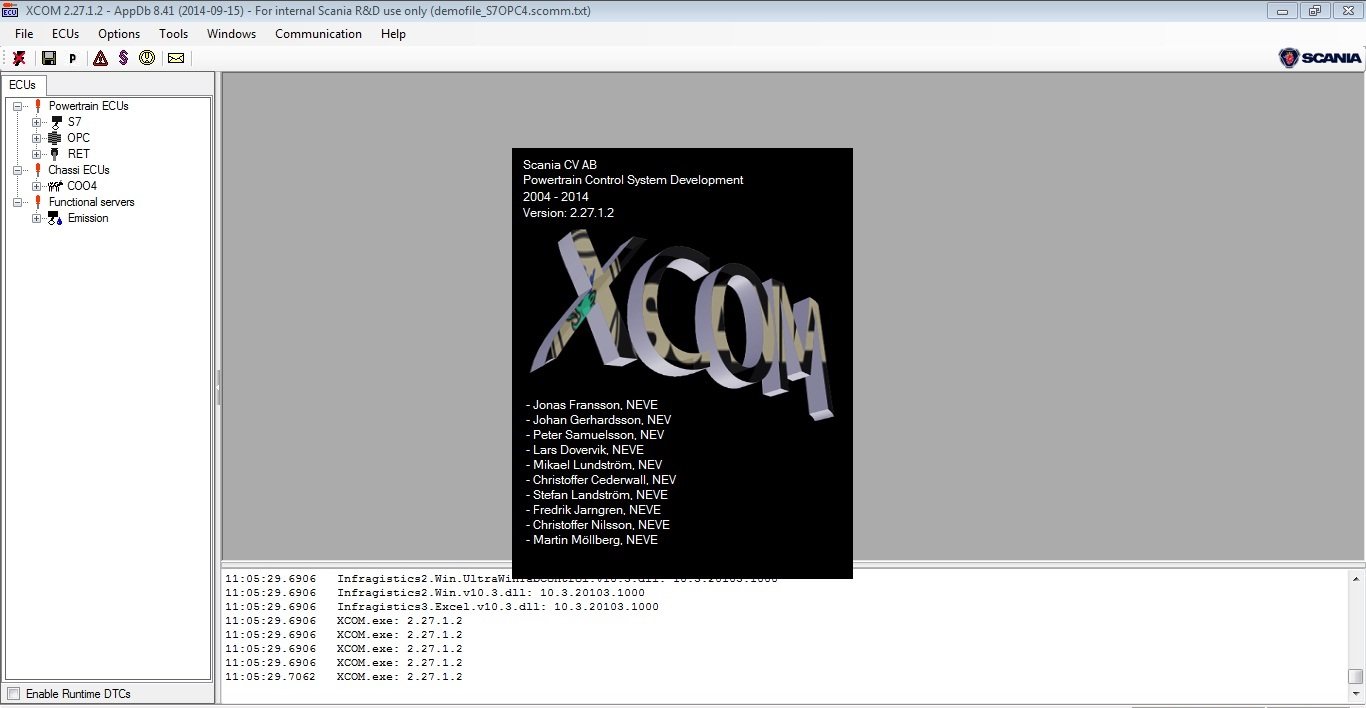Screen dimensions: 1366x708
Task: Switch to the ECUs panel tab
Action: 23,85
